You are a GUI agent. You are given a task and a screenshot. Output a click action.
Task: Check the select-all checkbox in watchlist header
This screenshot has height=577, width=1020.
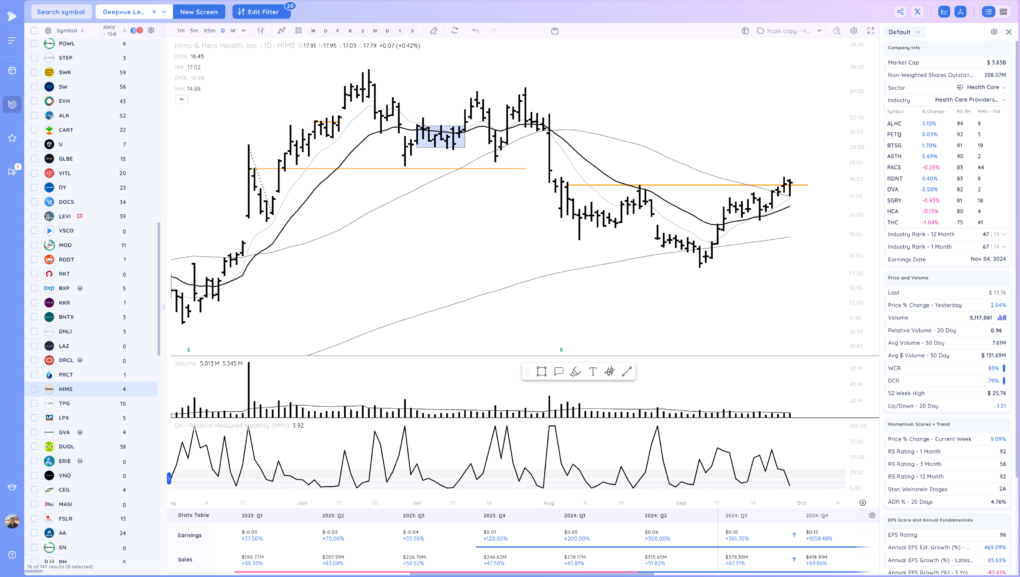point(34,31)
